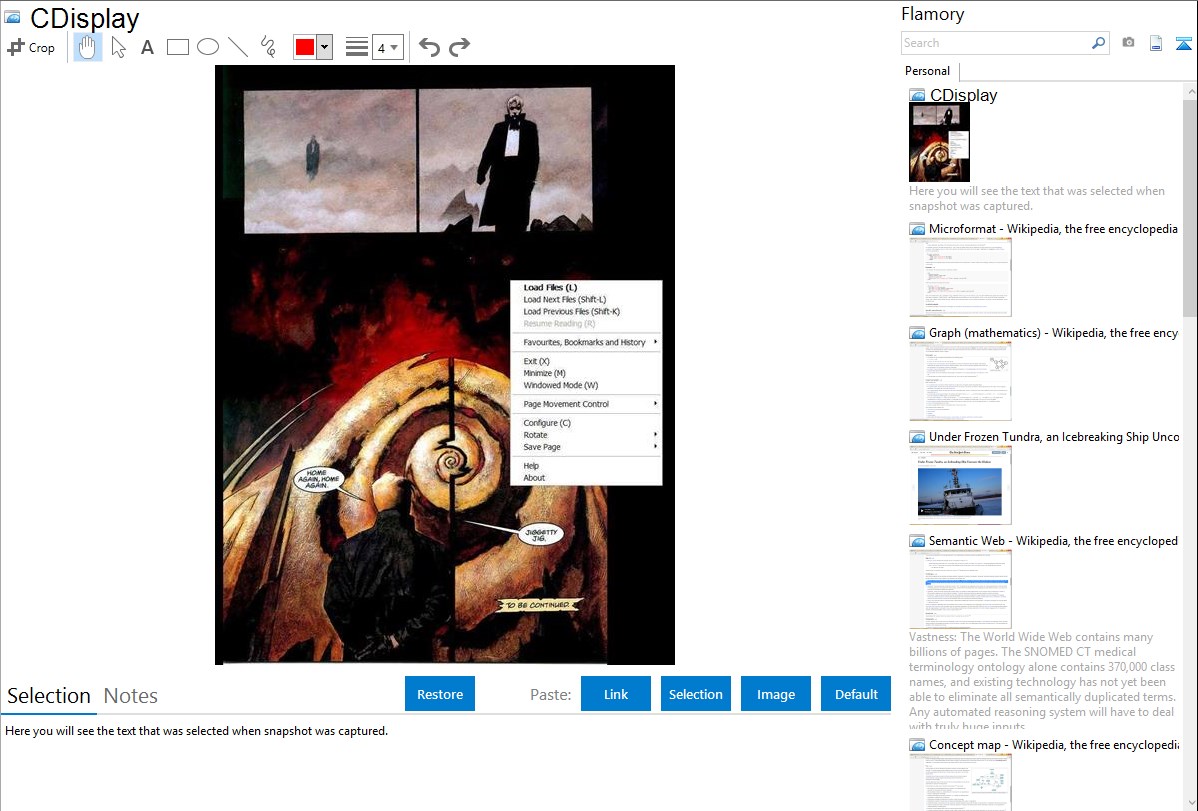Click the CDisplay app icon in the title
Screen dimensions: 1198x811
pos(12,17)
